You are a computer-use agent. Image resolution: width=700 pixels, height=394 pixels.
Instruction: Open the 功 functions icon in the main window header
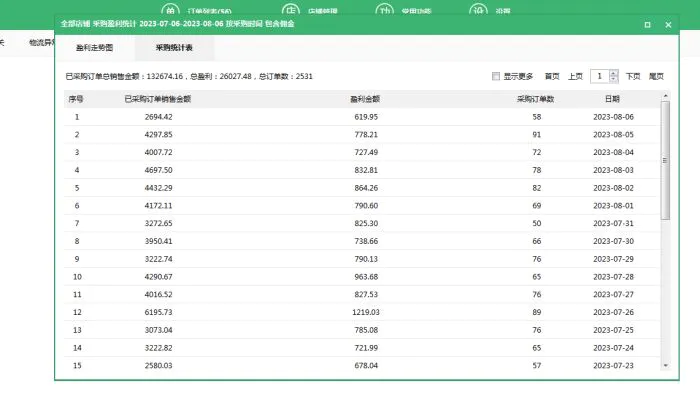pos(384,10)
